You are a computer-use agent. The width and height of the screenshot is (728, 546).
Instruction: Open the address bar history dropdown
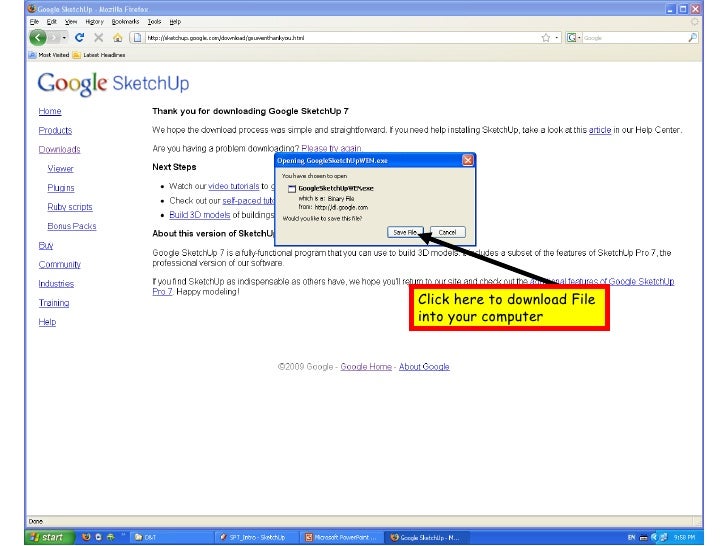click(x=557, y=38)
